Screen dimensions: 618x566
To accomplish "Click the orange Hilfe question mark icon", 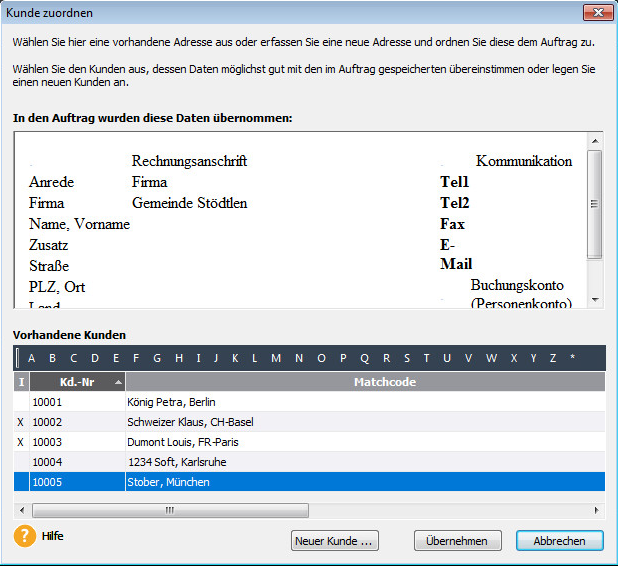I will pyautogui.click(x=25, y=537).
